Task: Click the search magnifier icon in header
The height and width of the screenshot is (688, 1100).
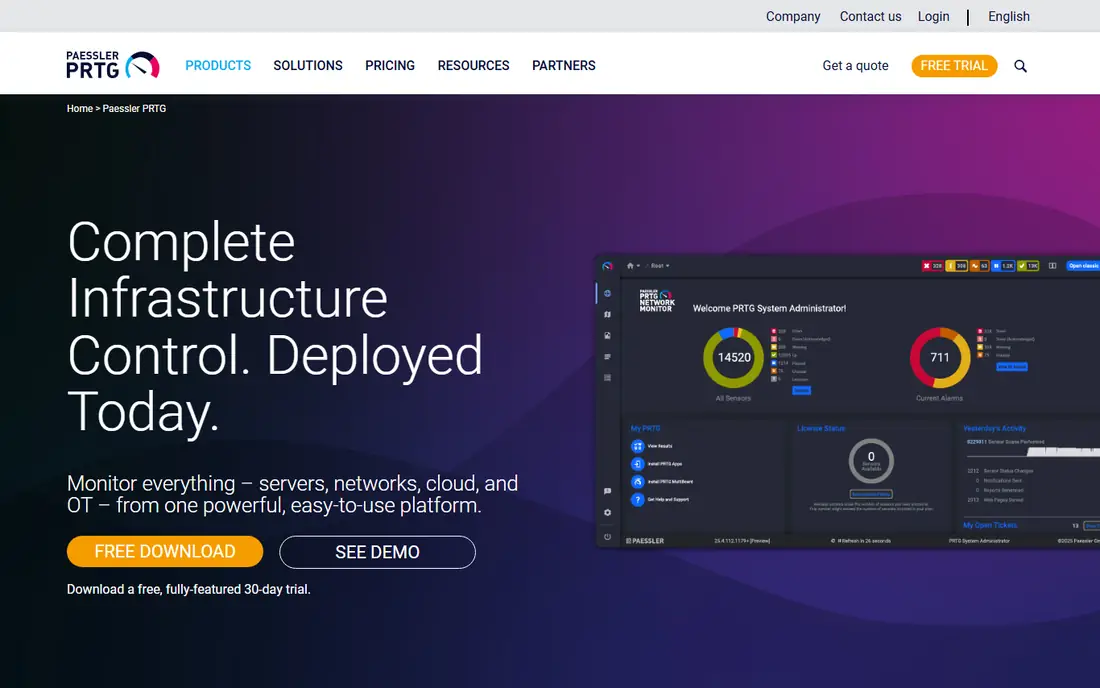Action: coord(1020,66)
